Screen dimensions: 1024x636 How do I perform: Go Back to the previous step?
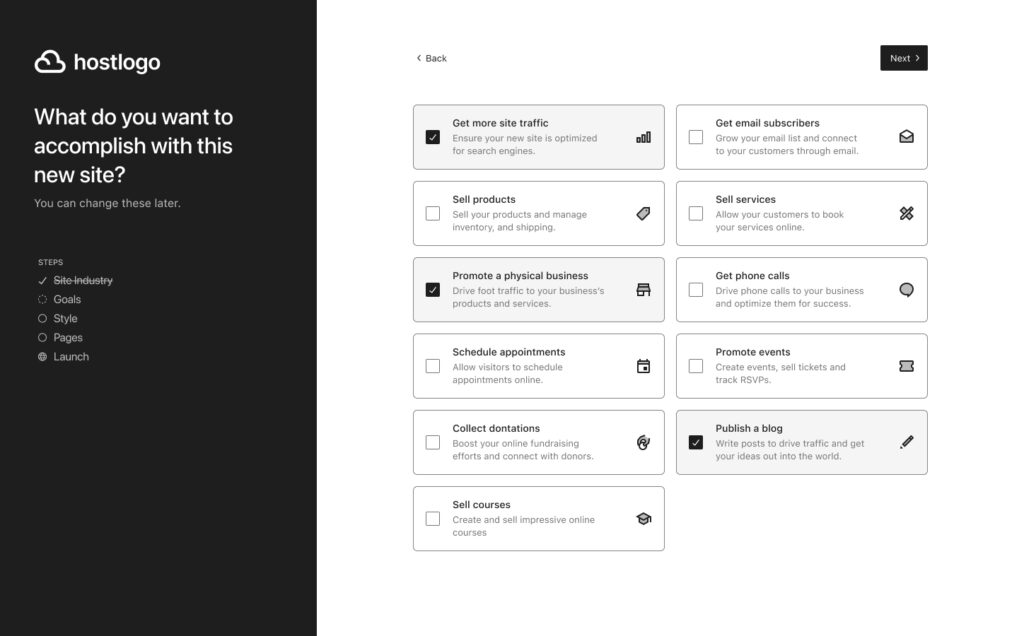pyautogui.click(x=432, y=58)
